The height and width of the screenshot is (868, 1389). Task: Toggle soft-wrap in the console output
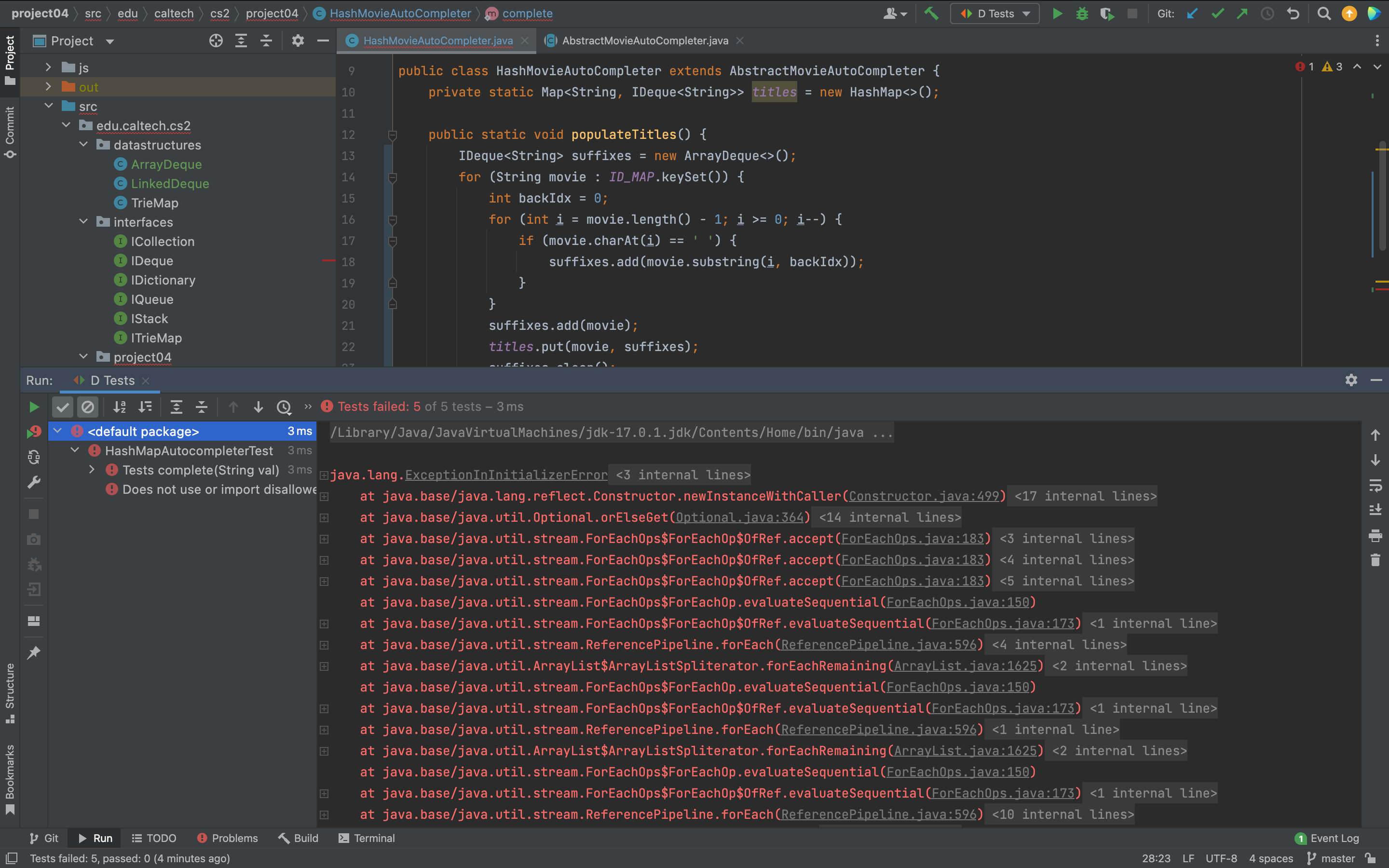(1375, 485)
